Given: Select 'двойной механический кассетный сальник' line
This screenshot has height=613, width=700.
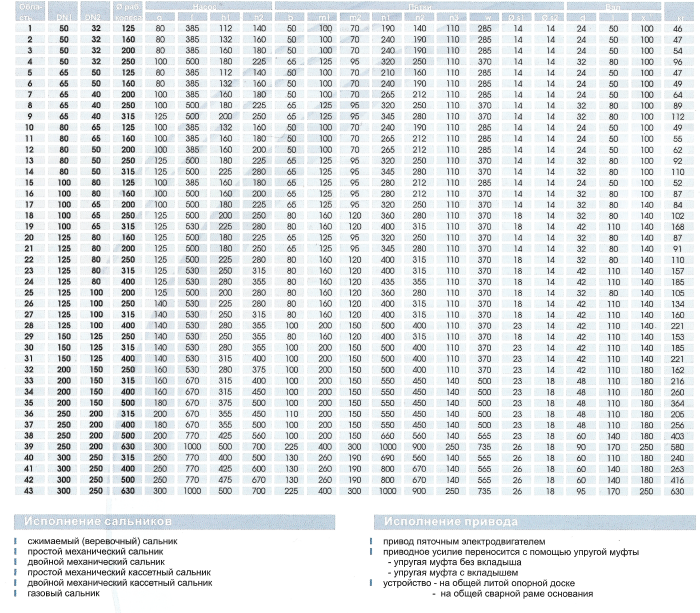Looking at the screenshot, I should click(120, 583).
